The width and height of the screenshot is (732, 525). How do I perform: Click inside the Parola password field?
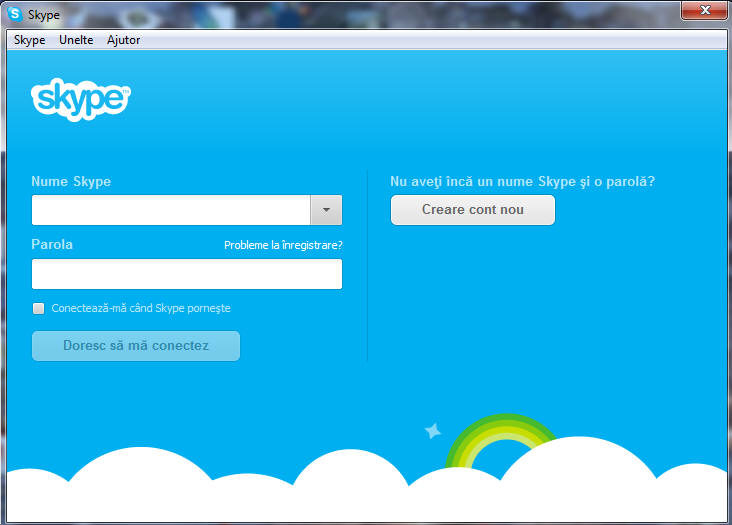pos(187,274)
